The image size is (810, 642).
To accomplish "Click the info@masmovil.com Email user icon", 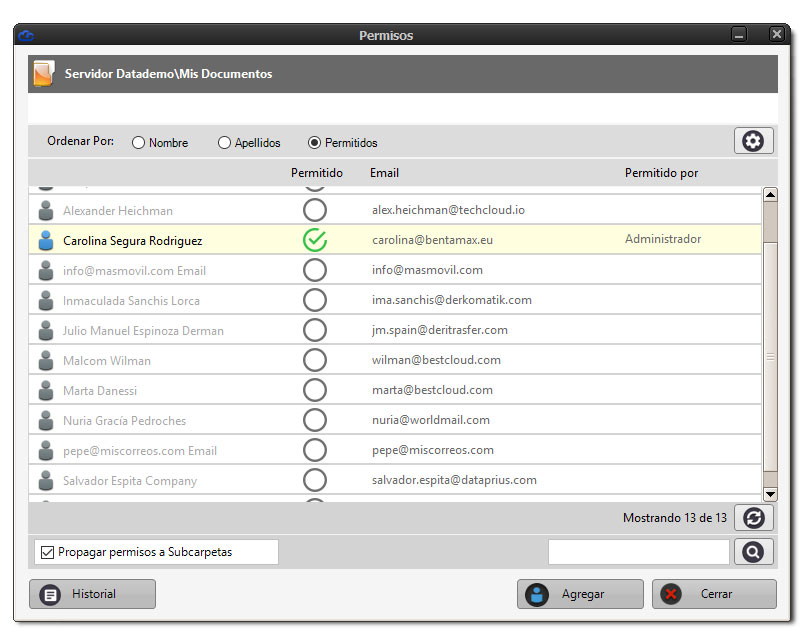I will click(46, 270).
